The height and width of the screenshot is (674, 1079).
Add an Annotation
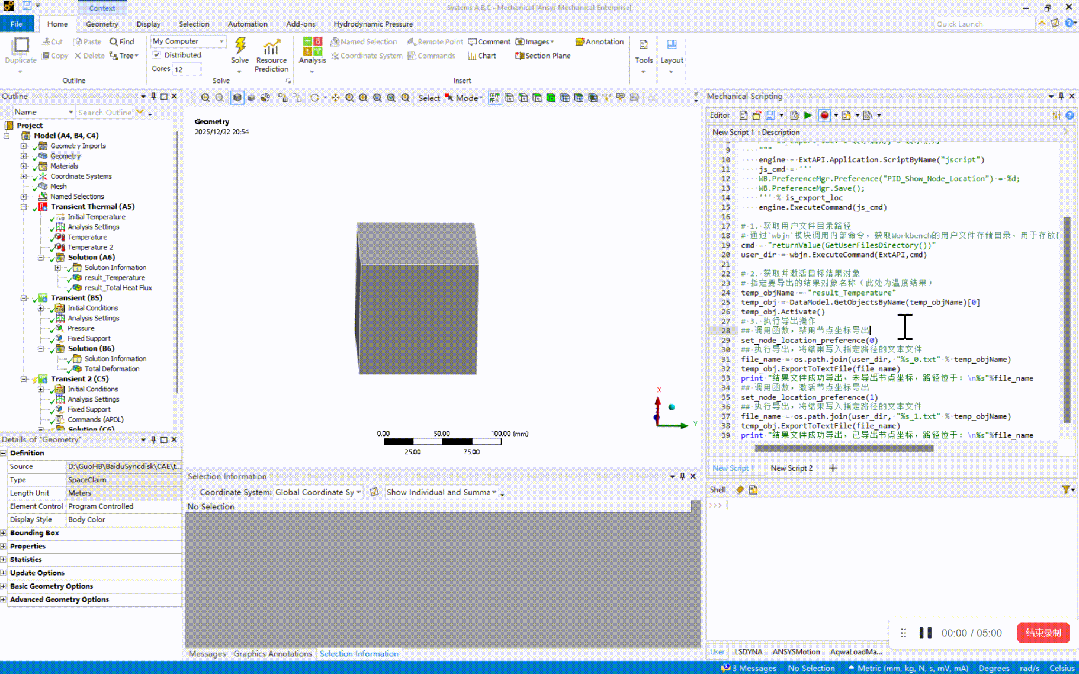[x=599, y=42]
